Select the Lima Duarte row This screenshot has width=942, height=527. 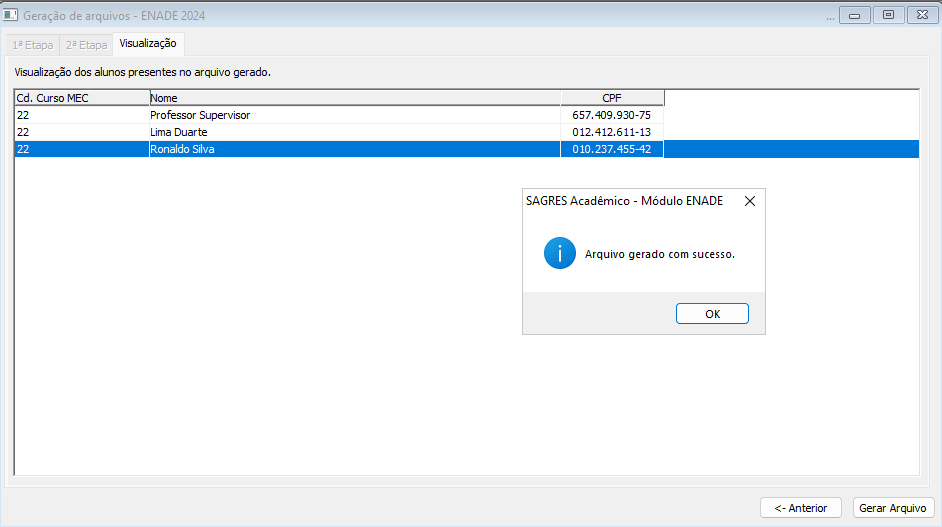(x=467, y=132)
